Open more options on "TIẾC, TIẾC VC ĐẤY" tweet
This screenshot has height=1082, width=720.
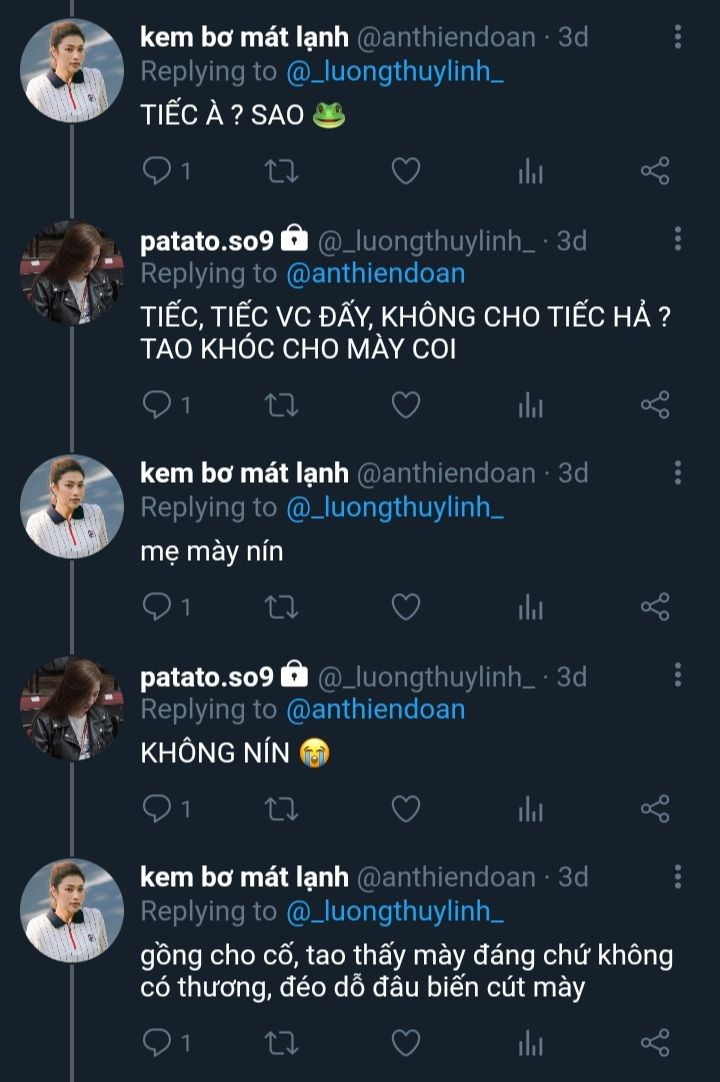coord(678,240)
